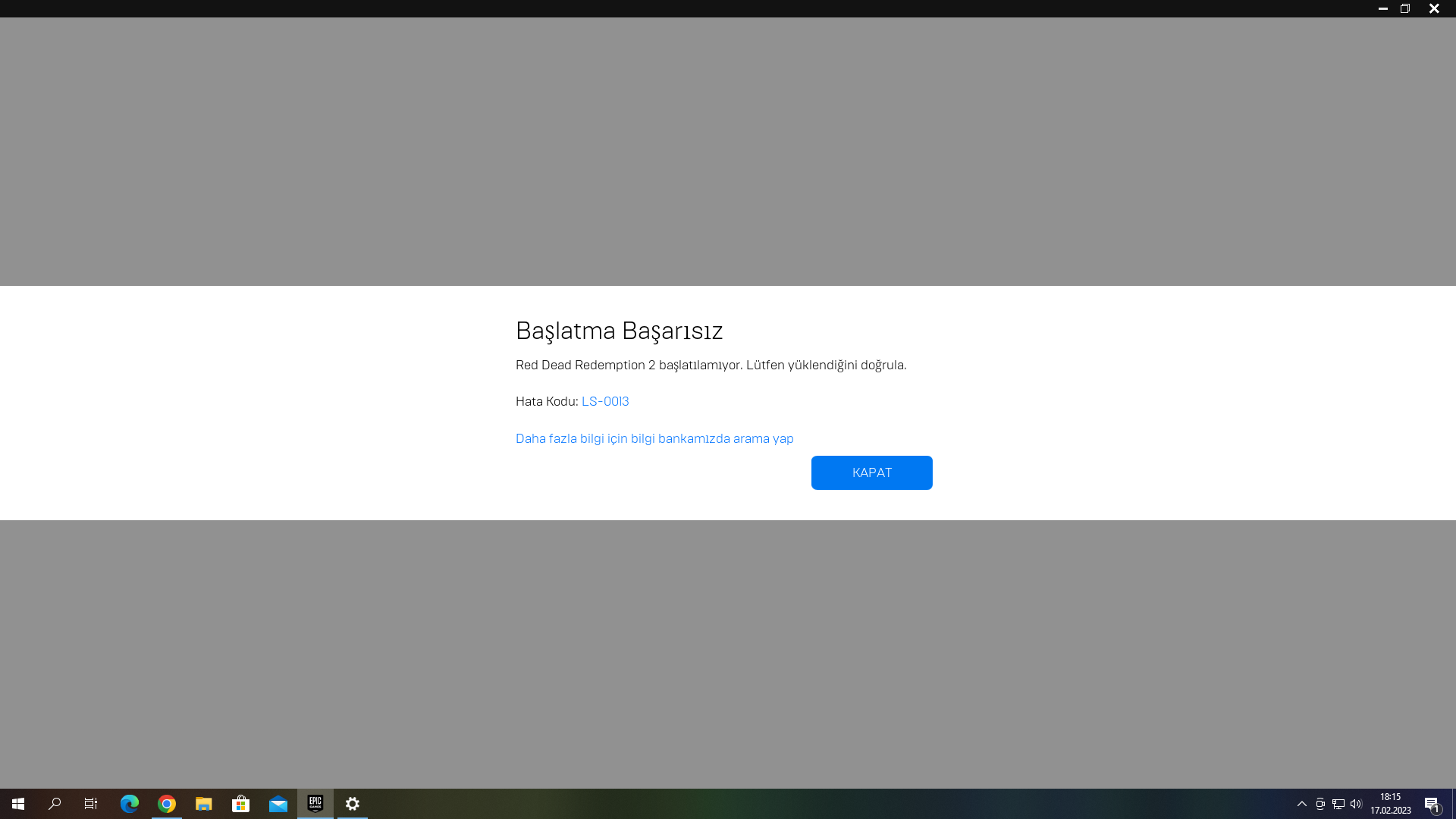Open the 'Daha fazla bilgi' knowledge base link
Viewport: 1456px width, 819px height.
654,438
